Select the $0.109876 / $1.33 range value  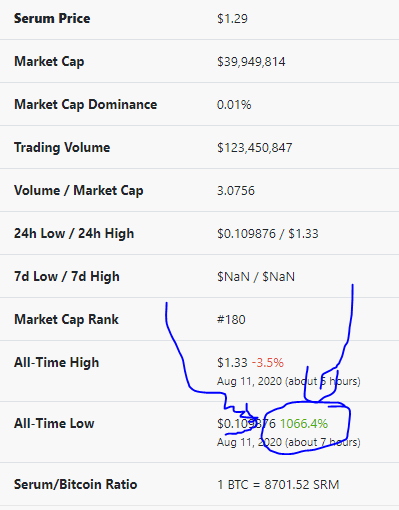tap(268, 234)
